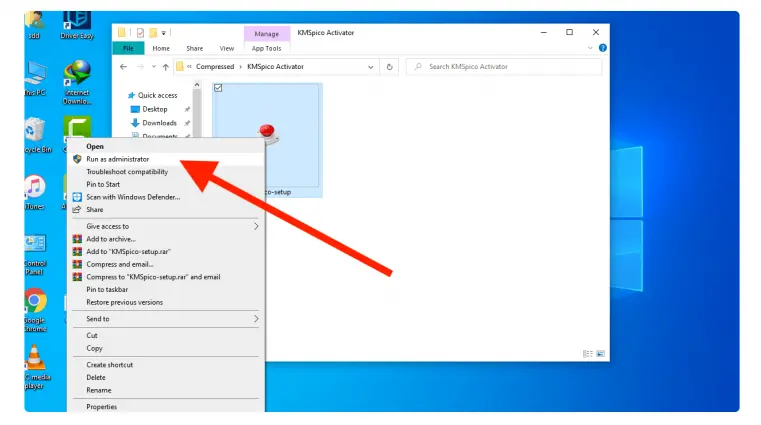Open the View ribbon tab
This screenshot has height=425, width=761.
pyautogui.click(x=226, y=48)
